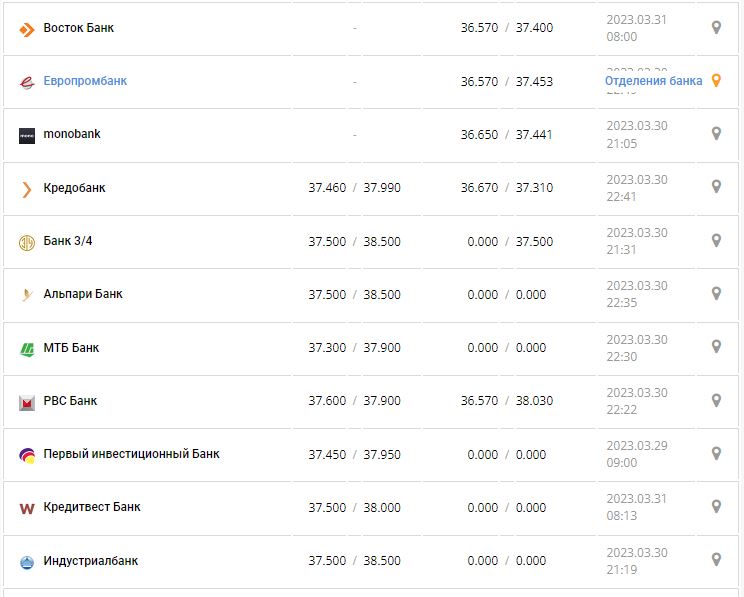744x597 pixels.
Task: Click the Кредобанк orange chevron logo
Action: click(x=27, y=189)
